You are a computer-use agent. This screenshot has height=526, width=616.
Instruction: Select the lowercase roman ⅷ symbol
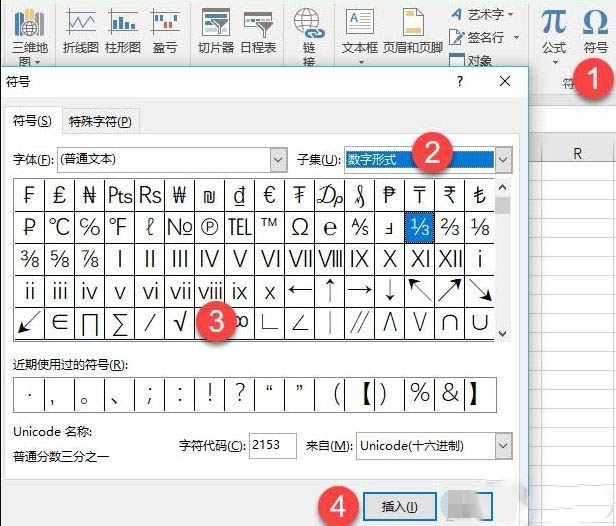[x=210, y=291]
